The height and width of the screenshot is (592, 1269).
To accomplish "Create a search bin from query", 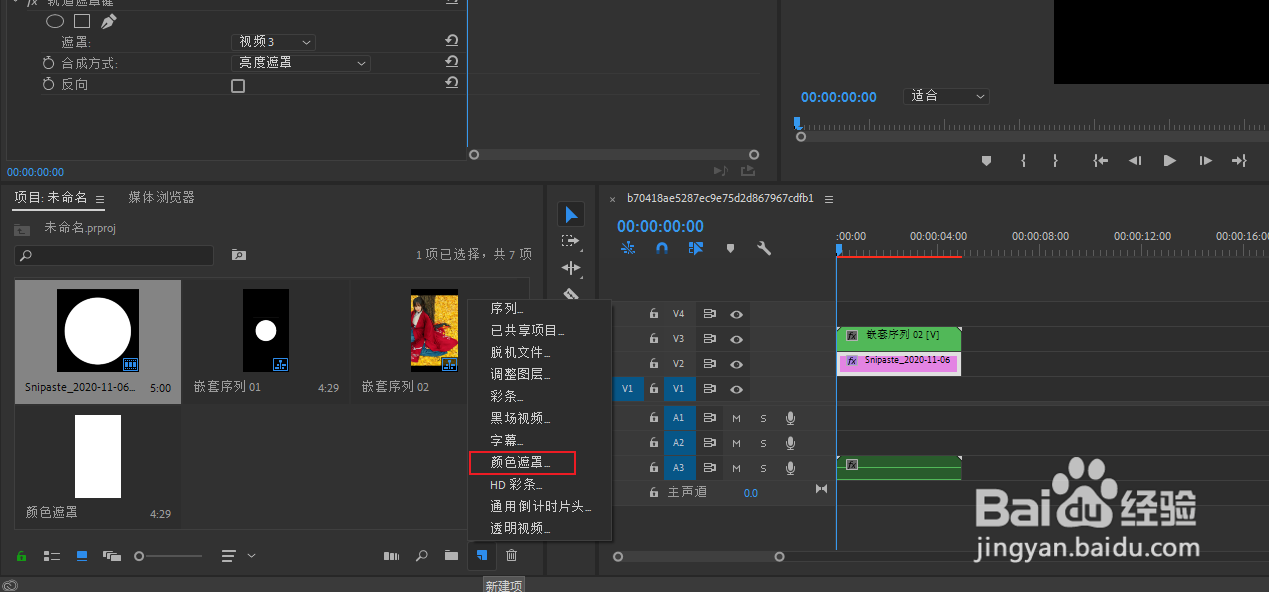I will (x=238, y=255).
